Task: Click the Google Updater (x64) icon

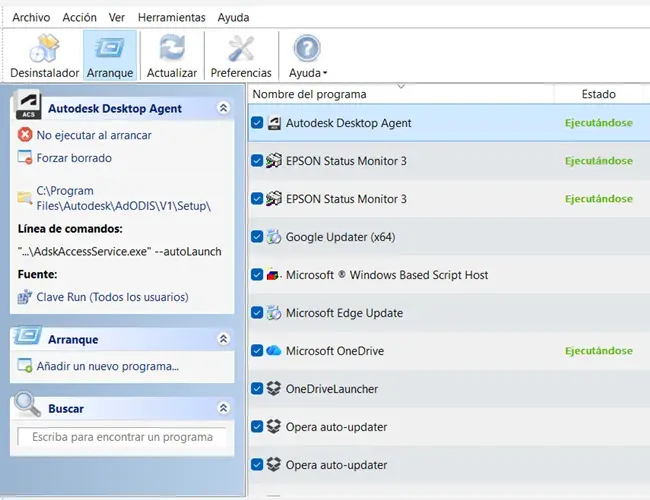Action: coord(274,237)
